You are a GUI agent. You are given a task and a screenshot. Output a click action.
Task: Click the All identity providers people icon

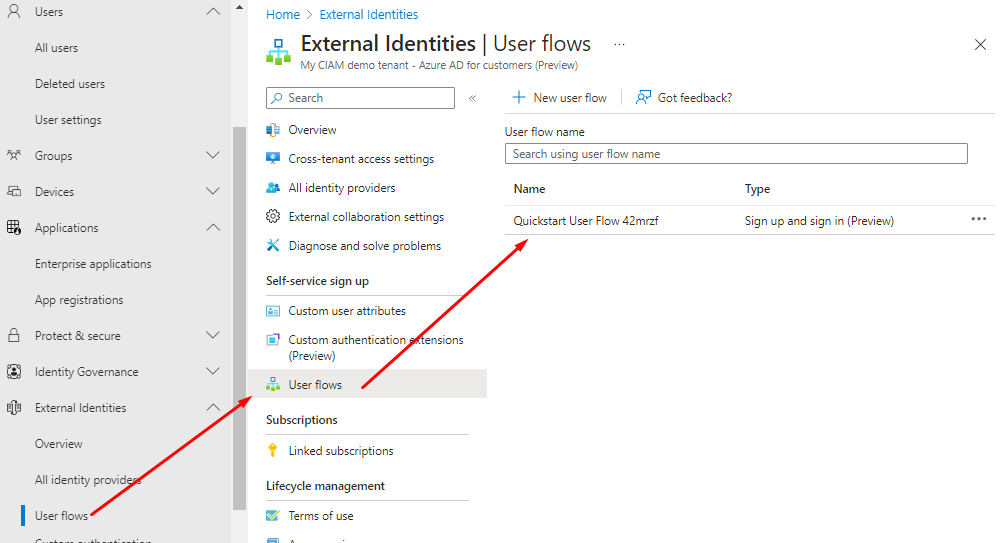(x=273, y=188)
